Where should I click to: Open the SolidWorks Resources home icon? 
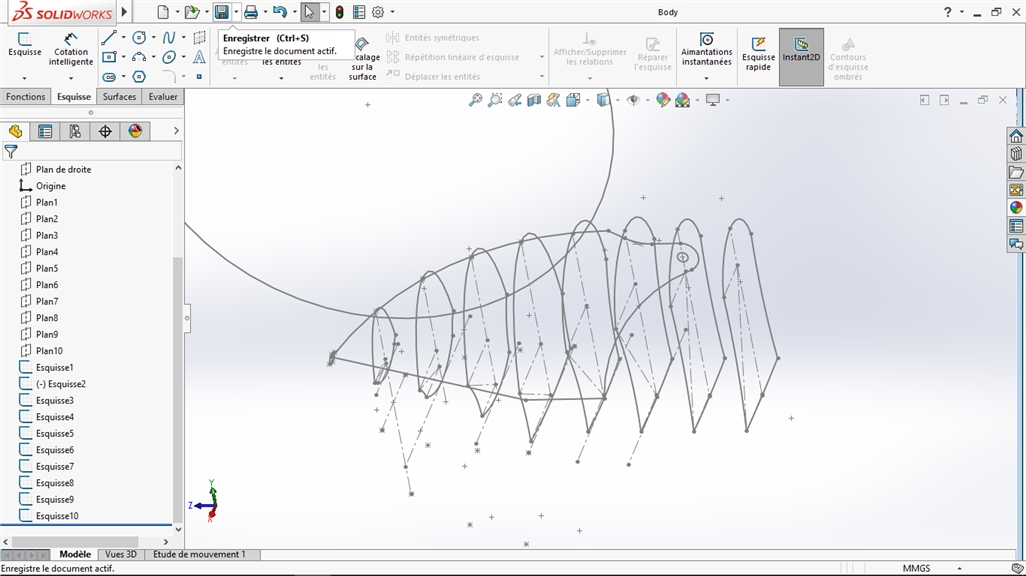pos(1016,136)
